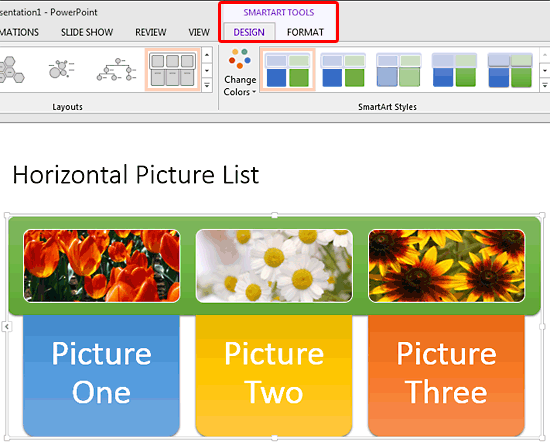Open the Review ribbon tab

pyautogui.click(x=151, y=32)
